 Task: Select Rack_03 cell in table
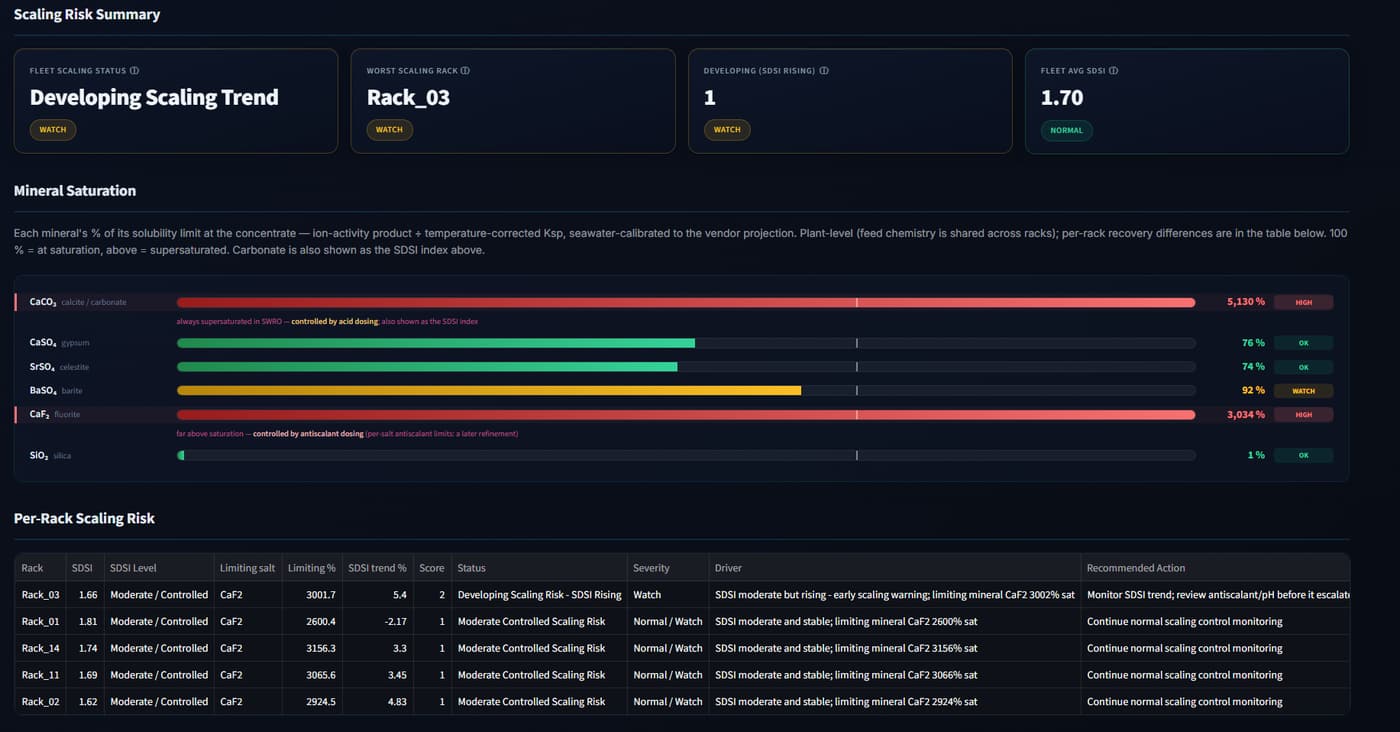pos(41,595)
